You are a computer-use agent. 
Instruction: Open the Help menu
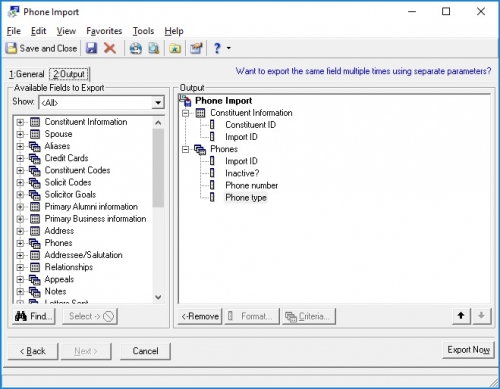pos(174,31)
